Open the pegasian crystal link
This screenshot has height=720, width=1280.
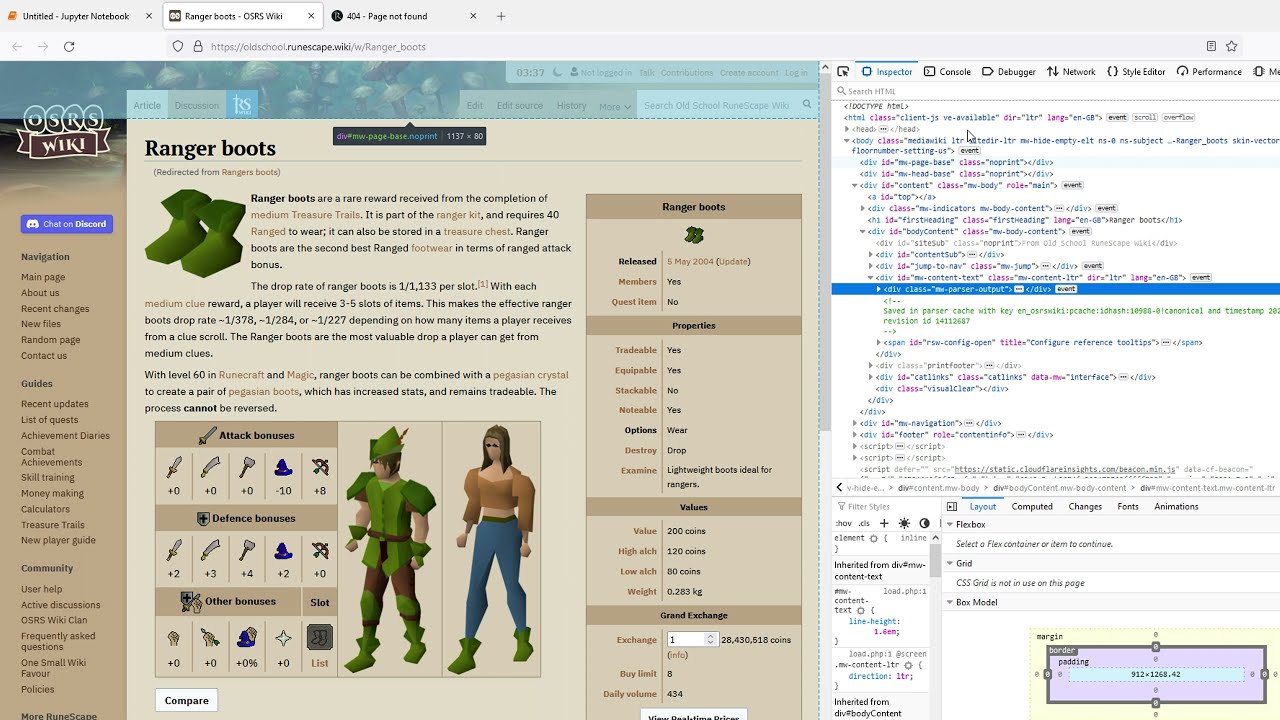pyautogui.click(x=530, y=375)
